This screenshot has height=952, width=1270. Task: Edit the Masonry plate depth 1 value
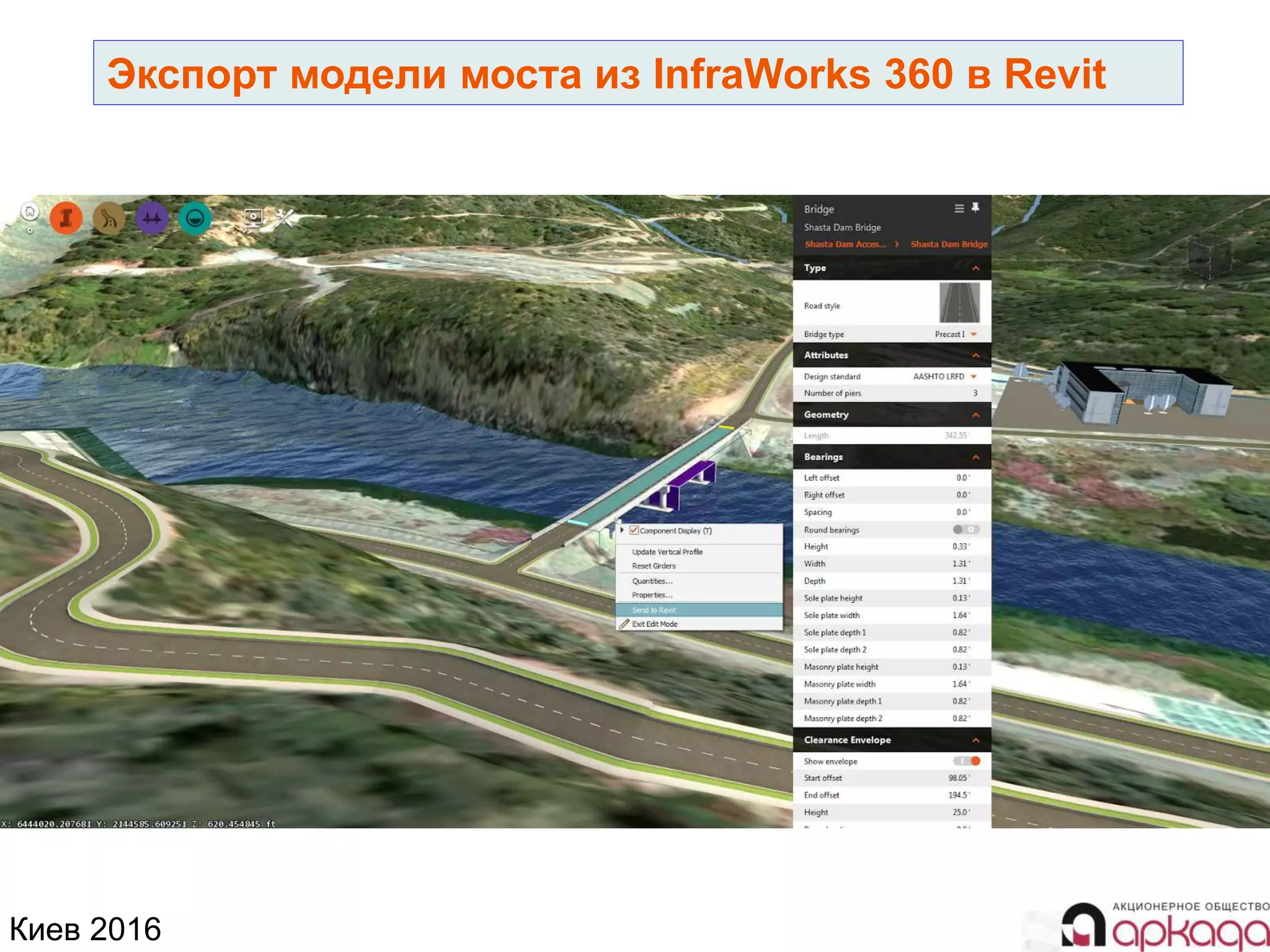coord(961,702)
